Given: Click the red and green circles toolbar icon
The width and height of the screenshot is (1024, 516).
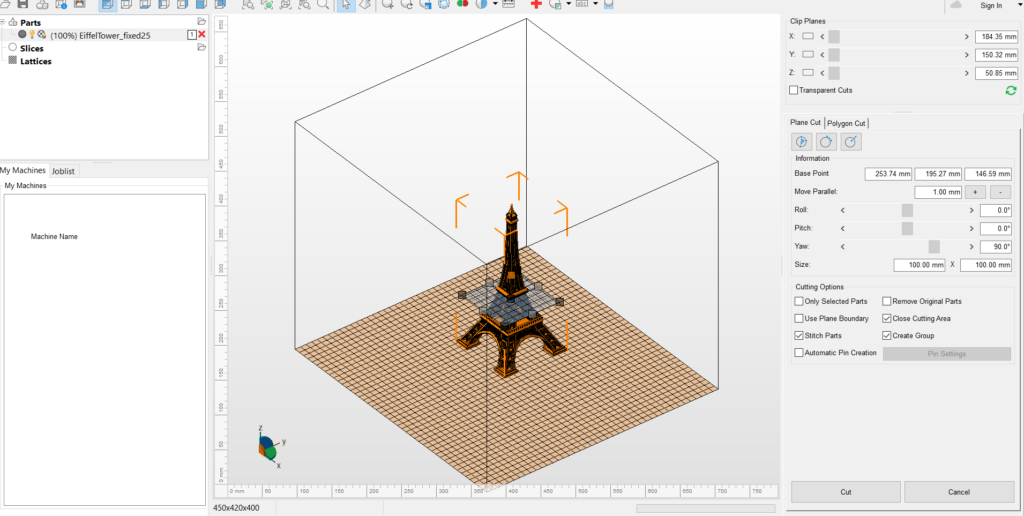Looking at the screenshot, I should click(x=462, y=4).
